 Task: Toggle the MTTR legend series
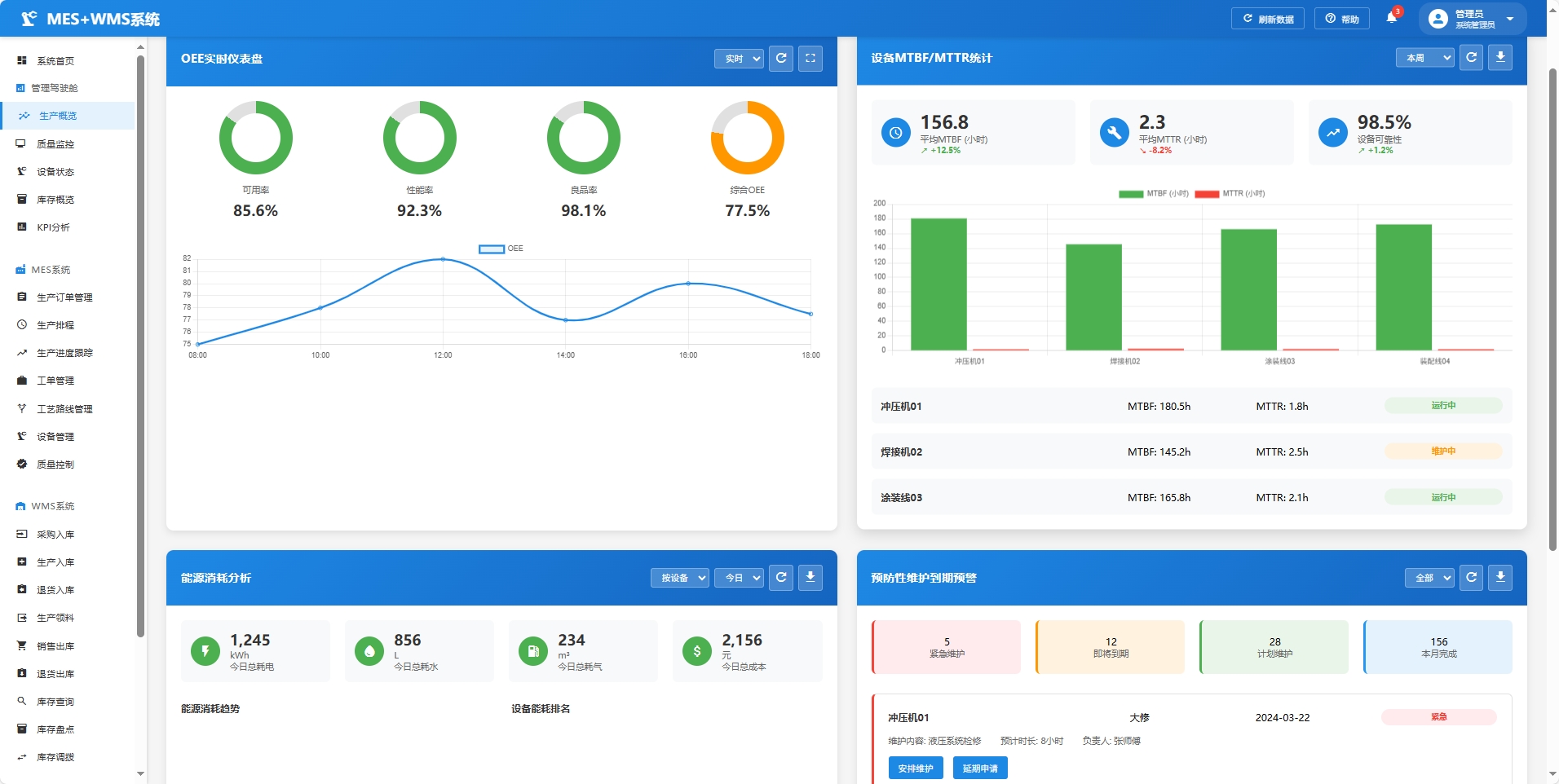tap(1230, 194)
